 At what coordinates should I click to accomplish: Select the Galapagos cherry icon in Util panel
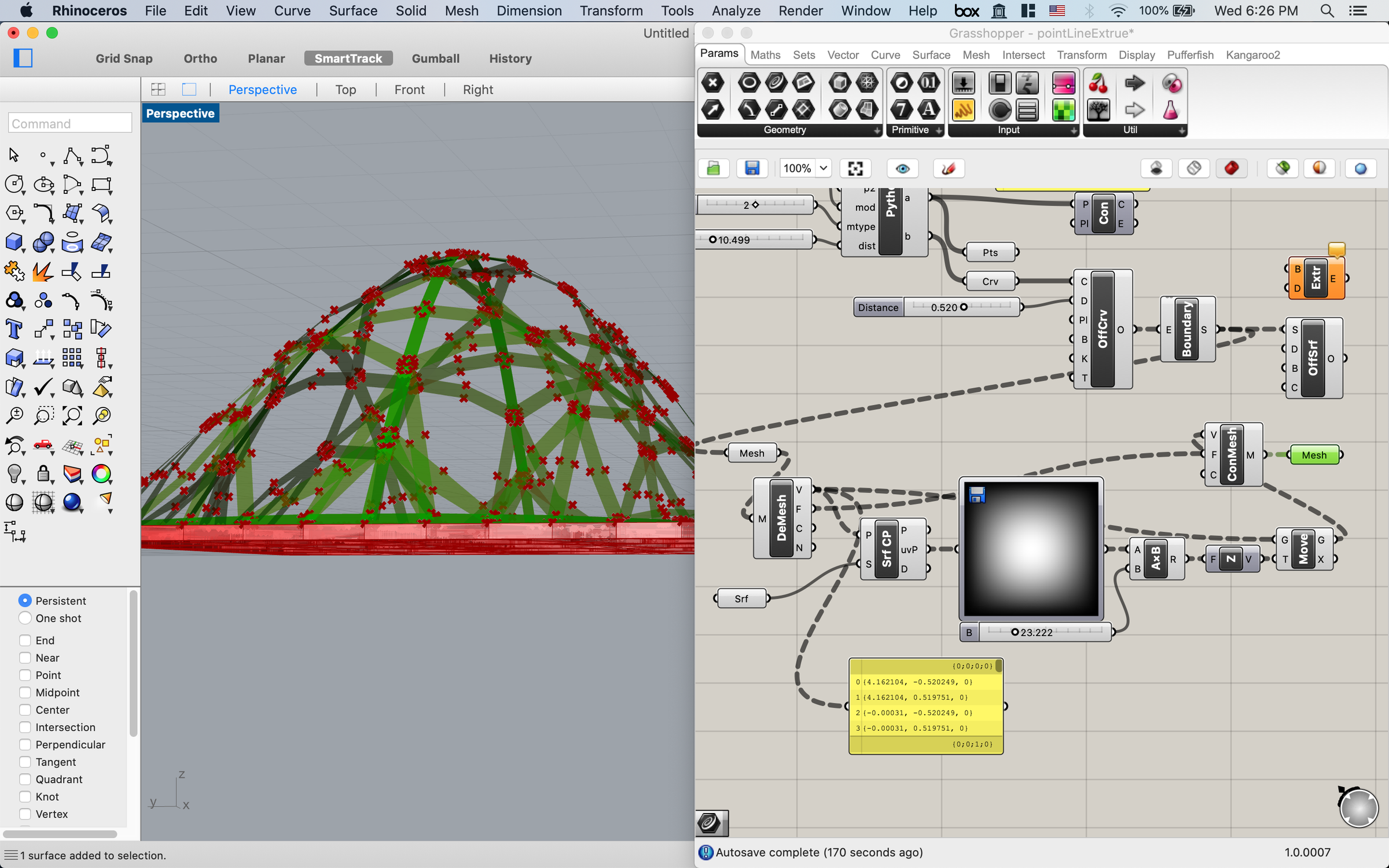tap(1098, 84)
